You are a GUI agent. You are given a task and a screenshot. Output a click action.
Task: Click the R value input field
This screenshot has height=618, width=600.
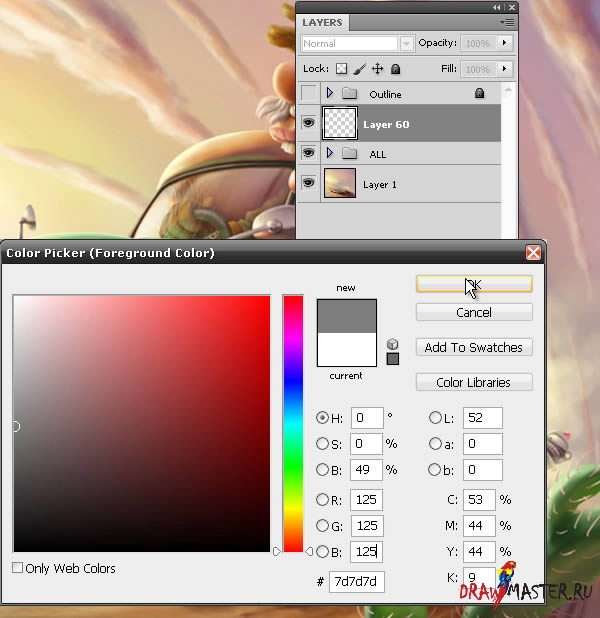click(x=367, y=499)
